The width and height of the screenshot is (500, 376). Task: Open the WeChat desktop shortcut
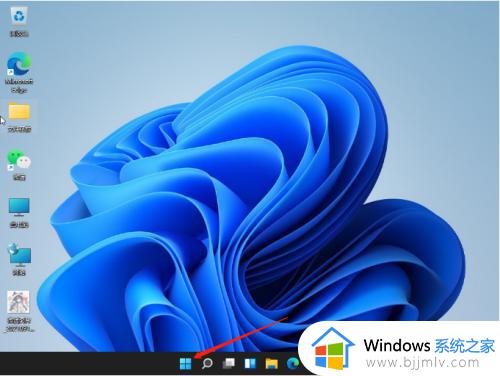19,160
